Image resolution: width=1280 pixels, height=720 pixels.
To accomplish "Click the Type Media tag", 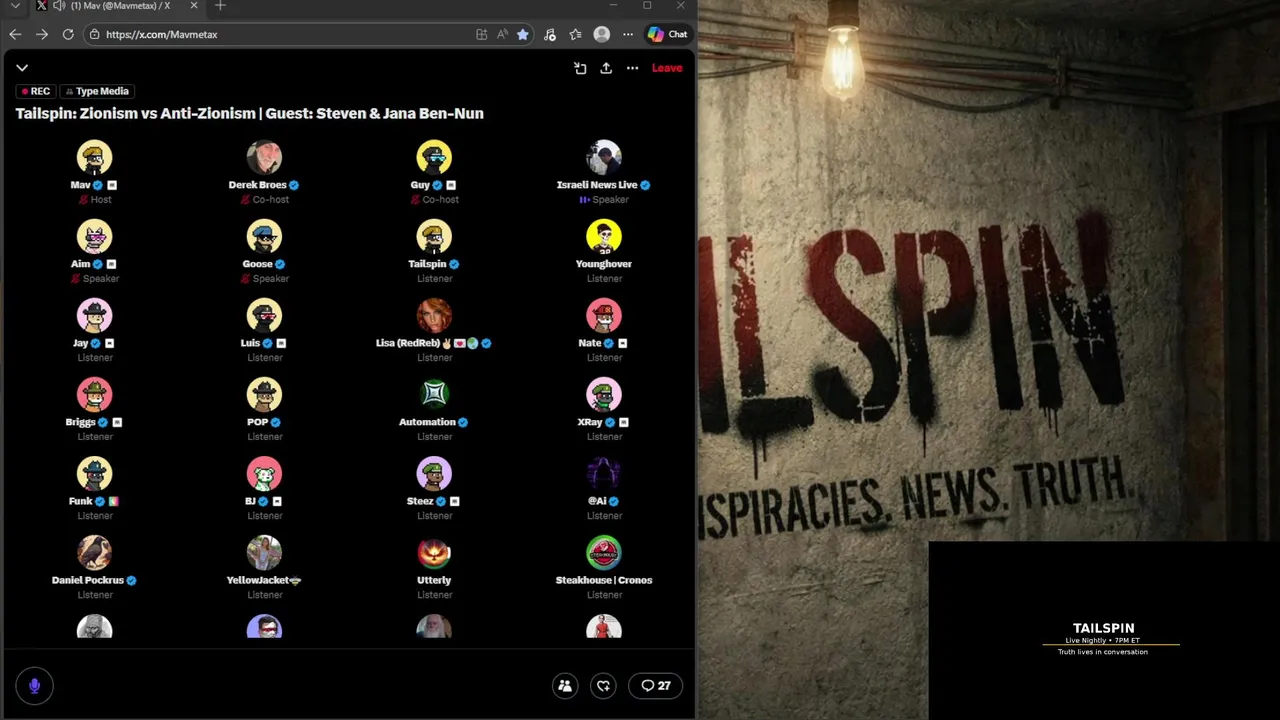I will click(97, 91).
